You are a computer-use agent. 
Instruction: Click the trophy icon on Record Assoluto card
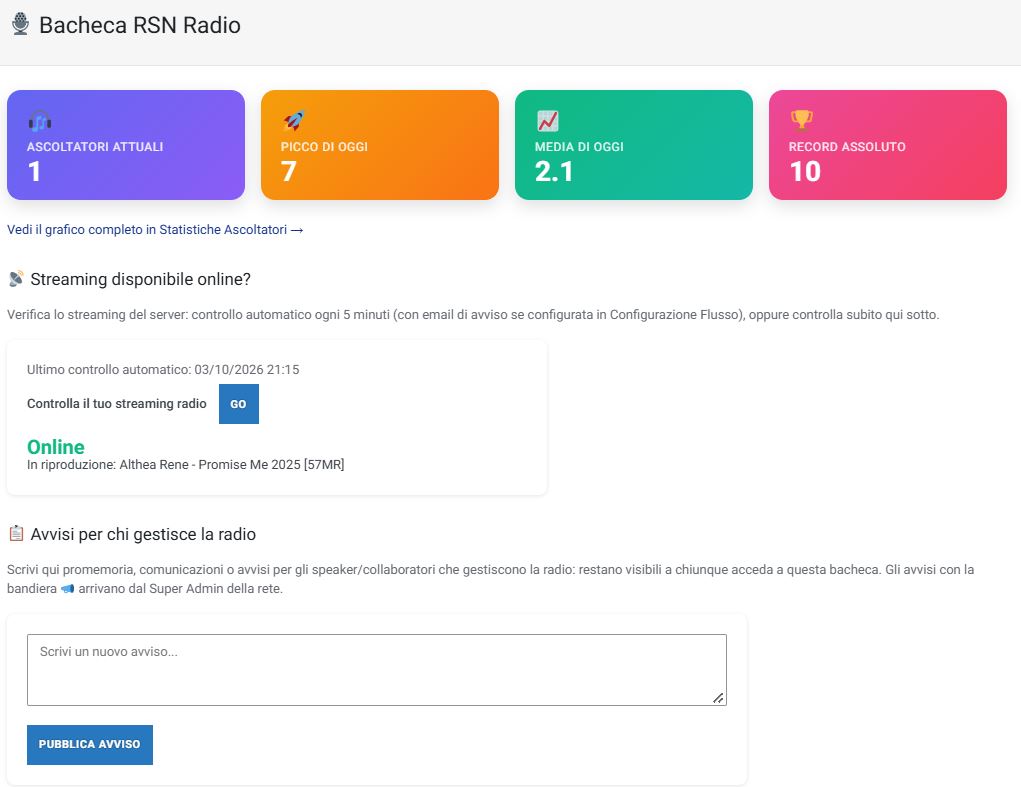802,120
